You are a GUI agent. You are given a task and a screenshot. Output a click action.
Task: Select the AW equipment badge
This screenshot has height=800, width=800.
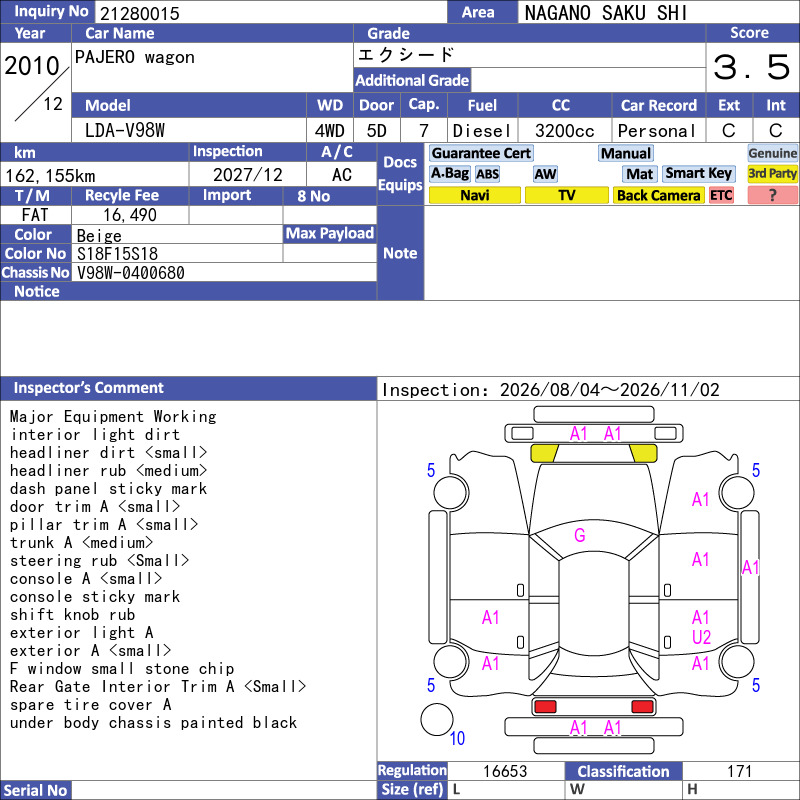(x=545, y=174)
